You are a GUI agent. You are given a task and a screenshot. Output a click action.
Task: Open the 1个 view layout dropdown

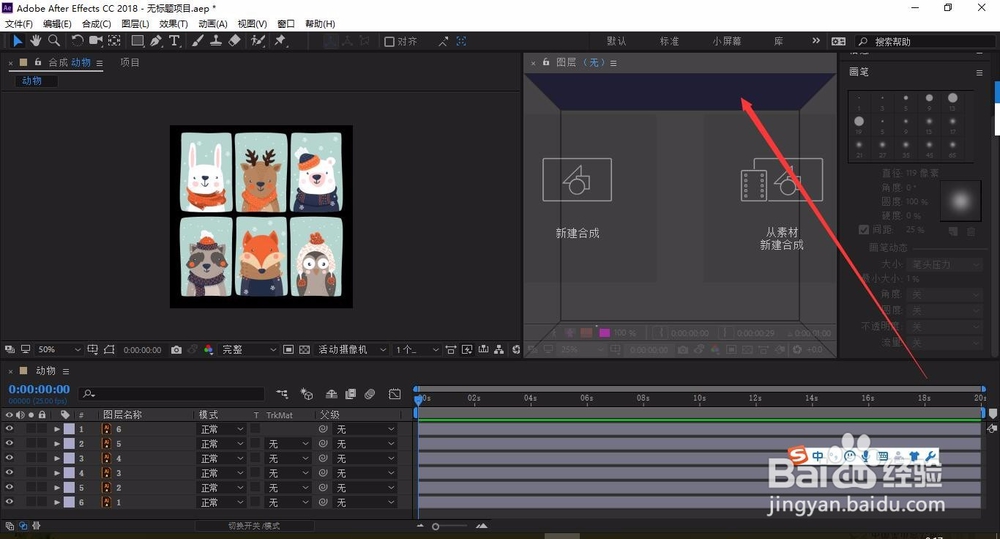(417, 350)
